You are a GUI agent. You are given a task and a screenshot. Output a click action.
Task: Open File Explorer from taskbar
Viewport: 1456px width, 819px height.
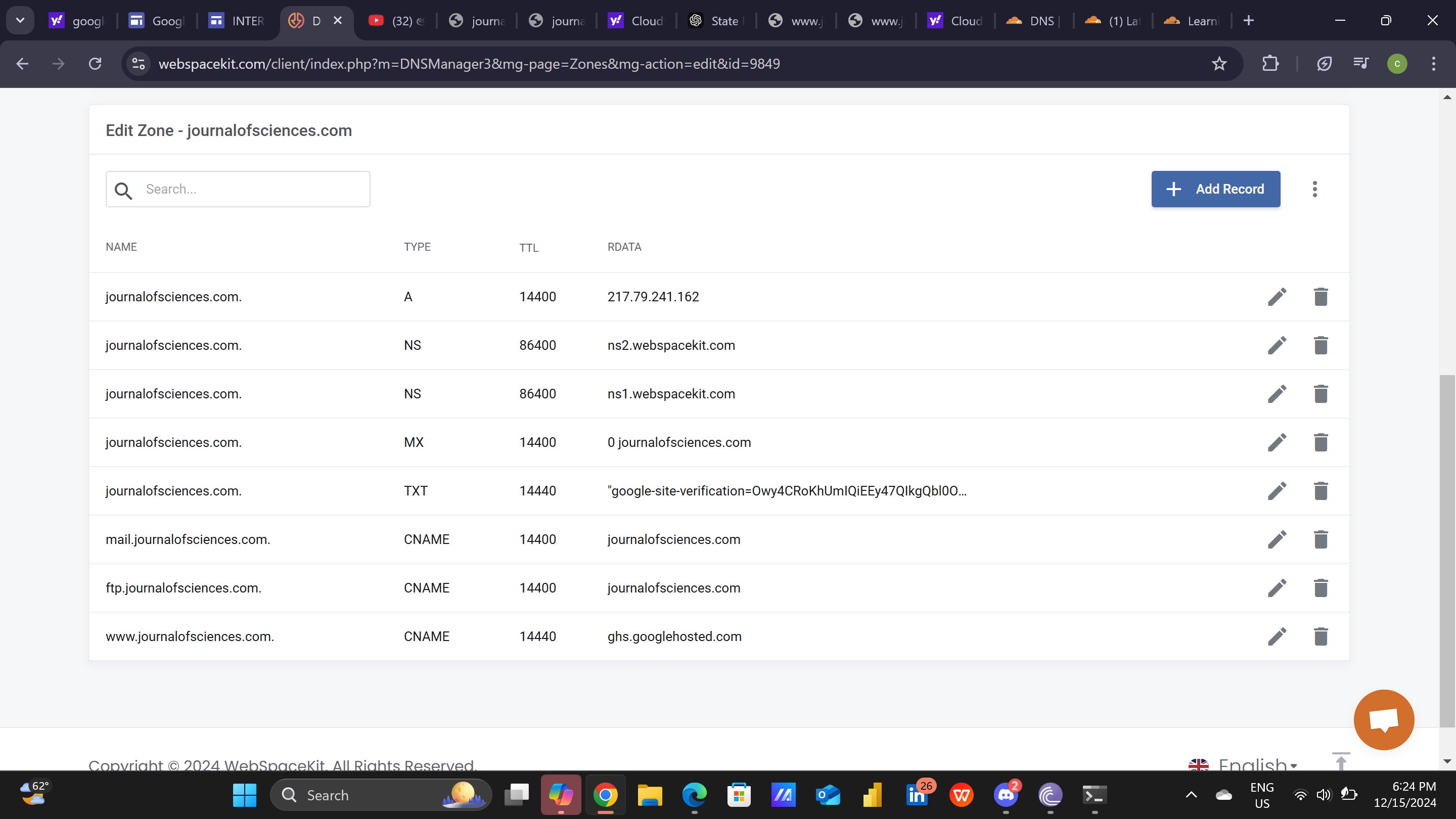650,795
